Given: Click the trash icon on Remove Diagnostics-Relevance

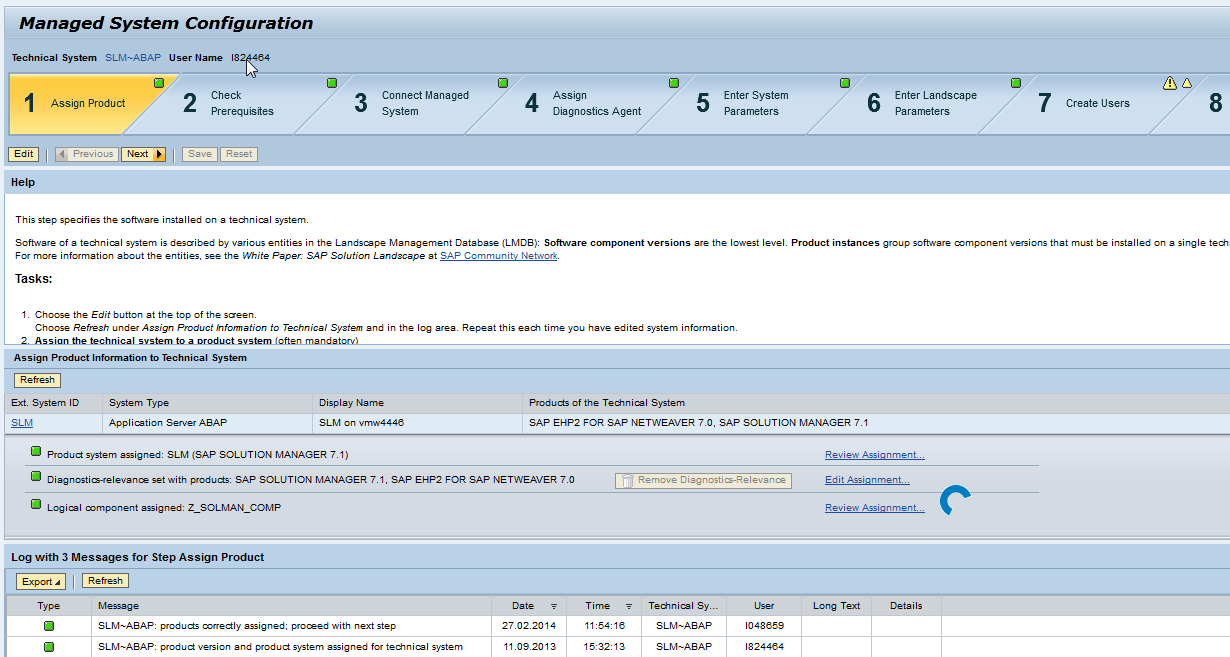Looking at the screenshot, I should pyautogui.click(x=627, y=481).
